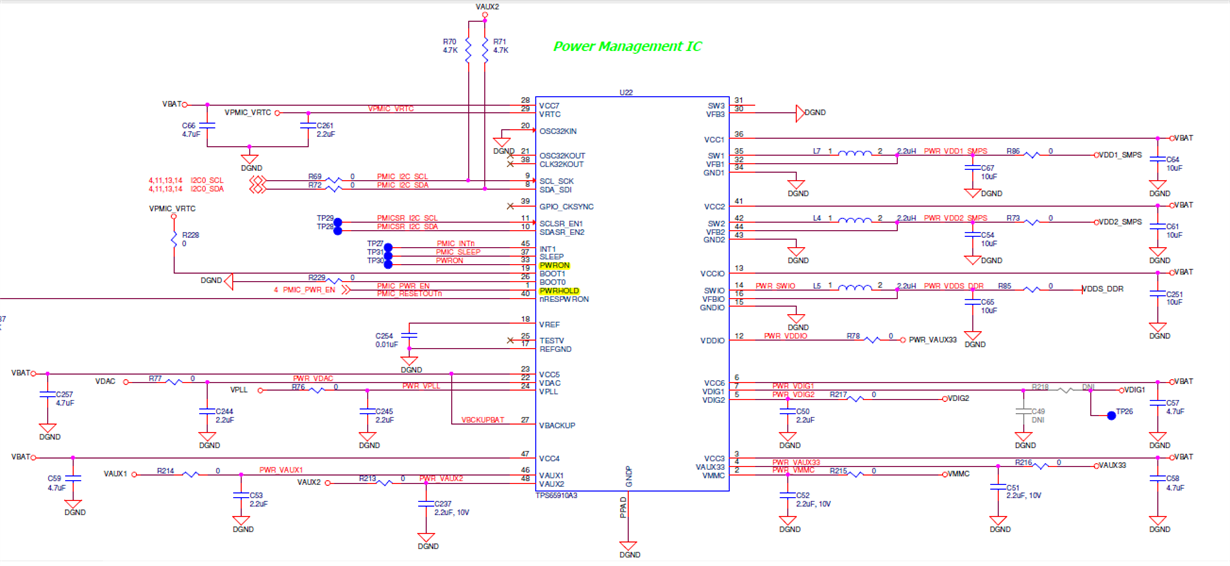Click the R228 resistor label
The image size is (1230, 566).
tap(191, 234)
